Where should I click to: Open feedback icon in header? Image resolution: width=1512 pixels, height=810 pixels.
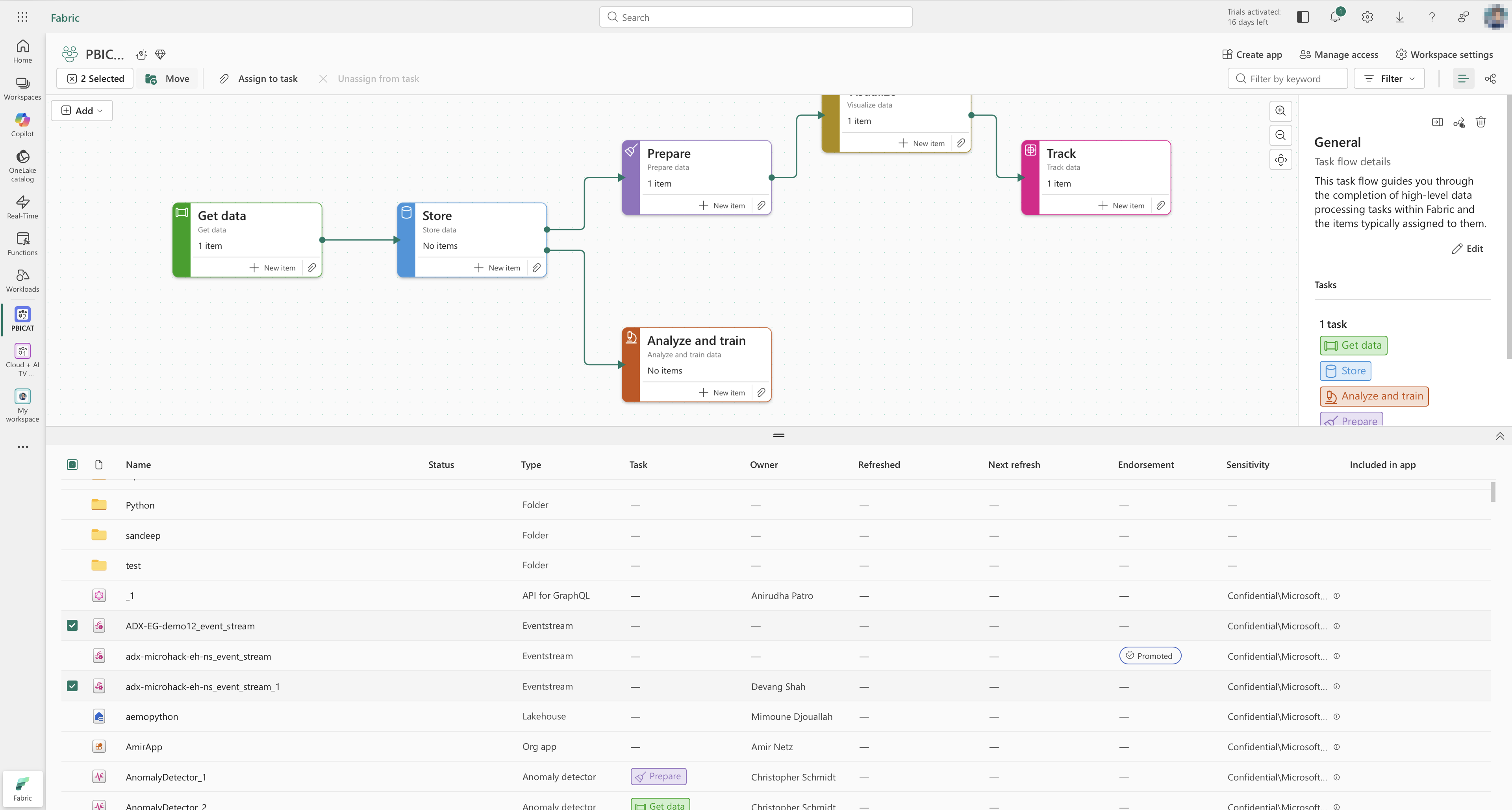point(1464,17)
